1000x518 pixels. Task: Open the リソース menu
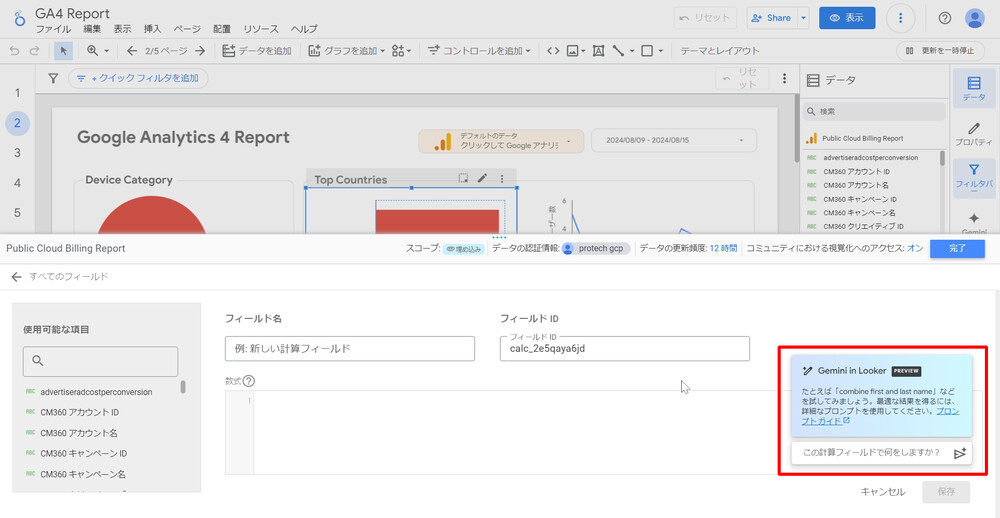(x=261, y=30)
